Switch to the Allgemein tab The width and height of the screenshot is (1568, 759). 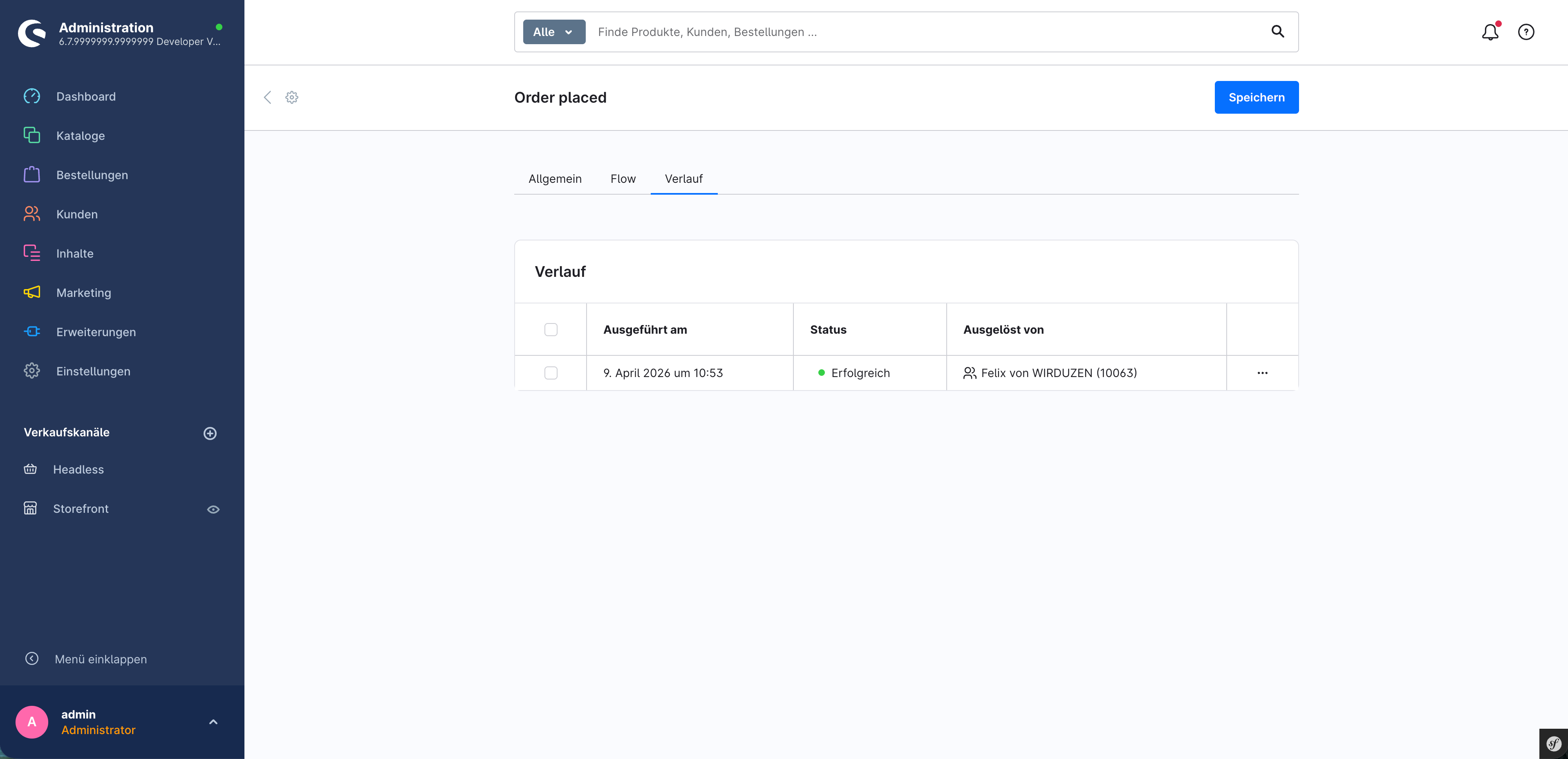(x=555, y=178)
